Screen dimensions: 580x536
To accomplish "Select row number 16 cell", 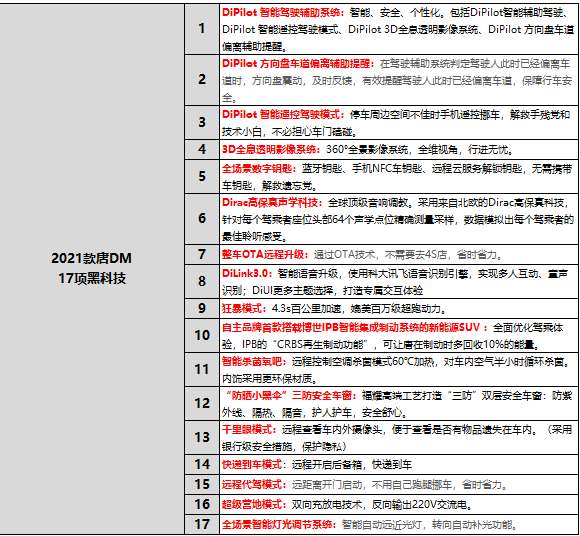I will tap(202, 504).
